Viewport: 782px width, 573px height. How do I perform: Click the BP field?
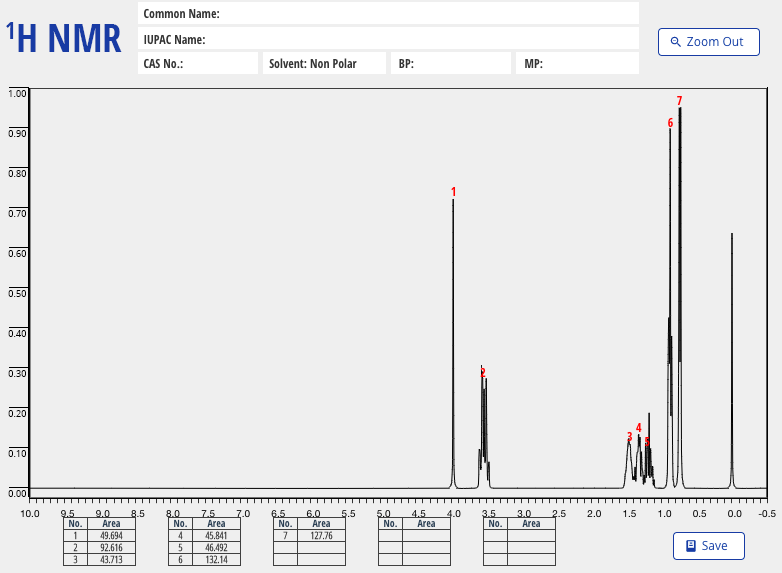(x=451, y=63)
